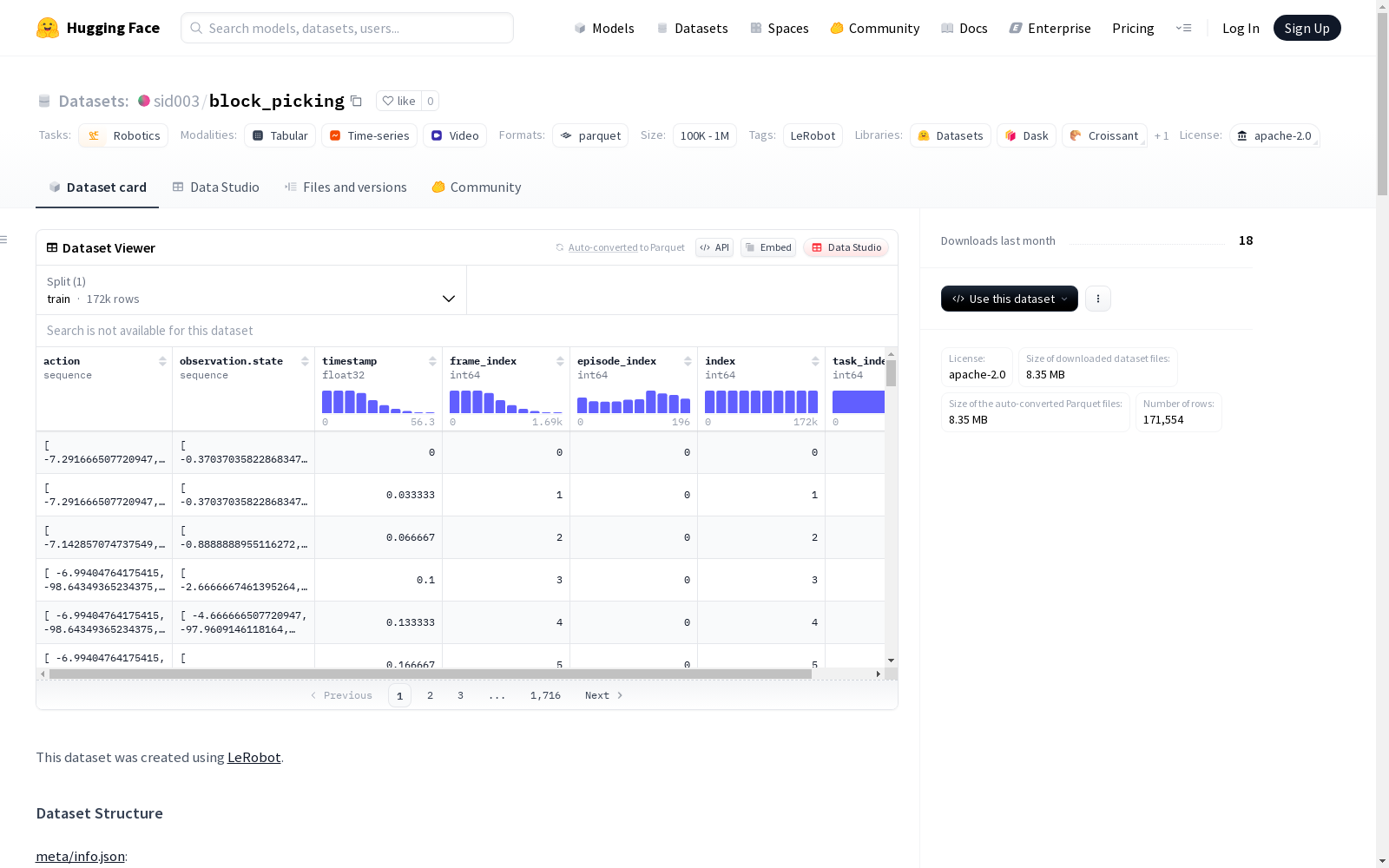Follow the LeRobot link in description
The height and width of the screenshot is (868, 1389).
point(253,757)
